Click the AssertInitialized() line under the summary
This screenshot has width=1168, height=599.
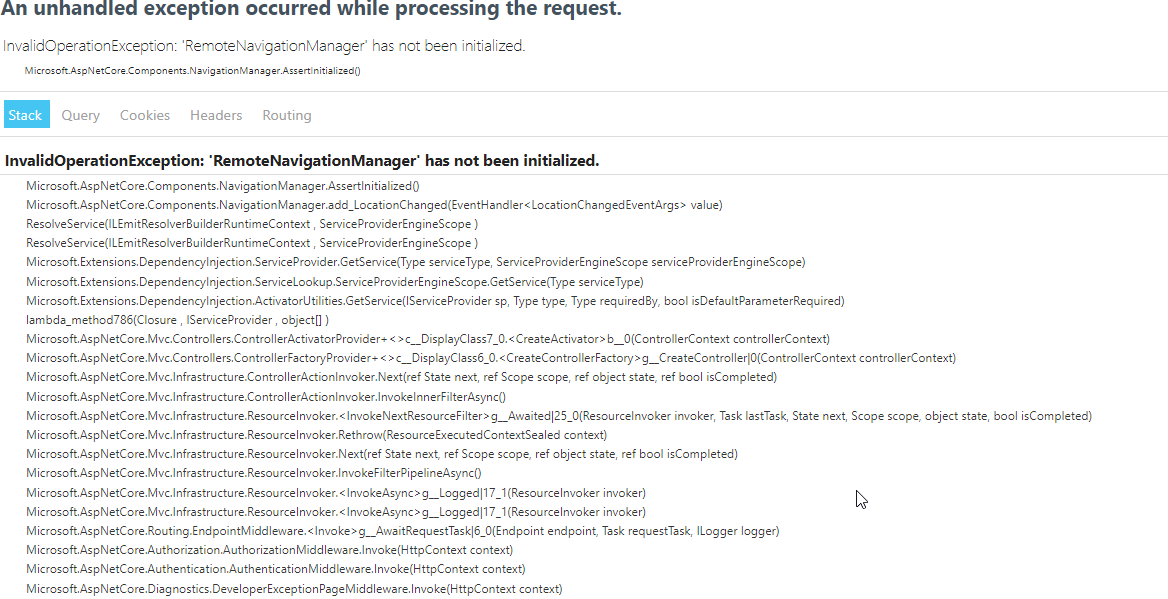pyautogui.click(x=192, y=71)
